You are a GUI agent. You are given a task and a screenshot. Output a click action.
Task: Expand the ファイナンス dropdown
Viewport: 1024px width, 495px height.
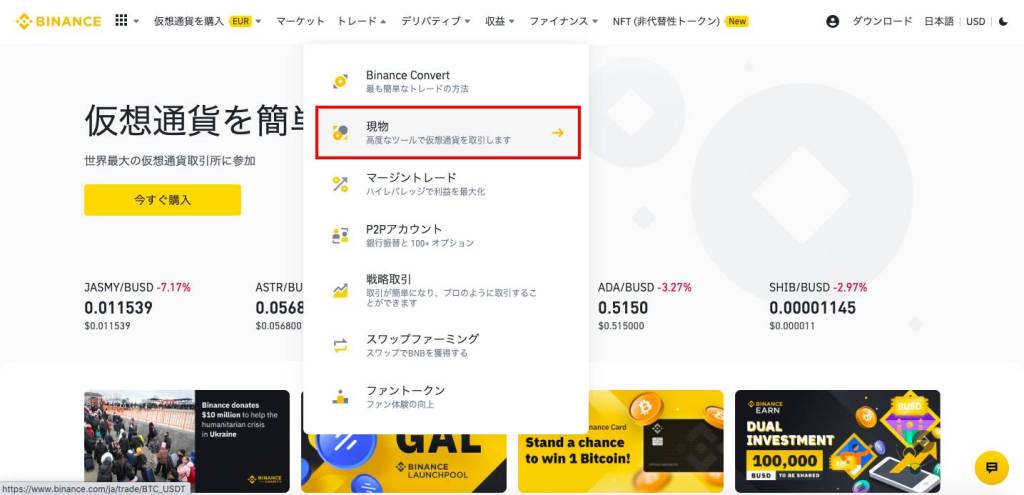tap(564, 21)
